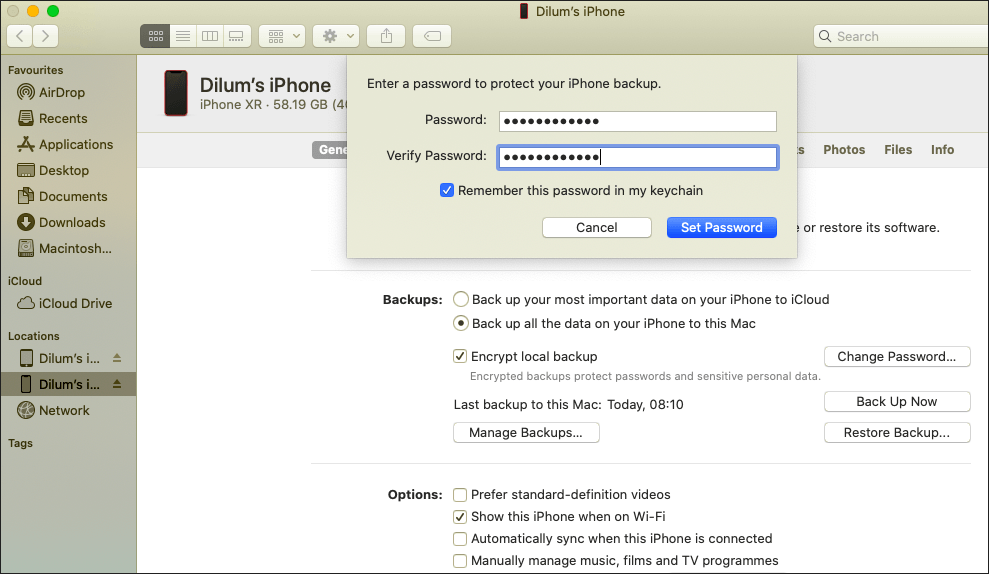Click the Password input field
This screenshot has height=574, width=989.
(638, 121)
